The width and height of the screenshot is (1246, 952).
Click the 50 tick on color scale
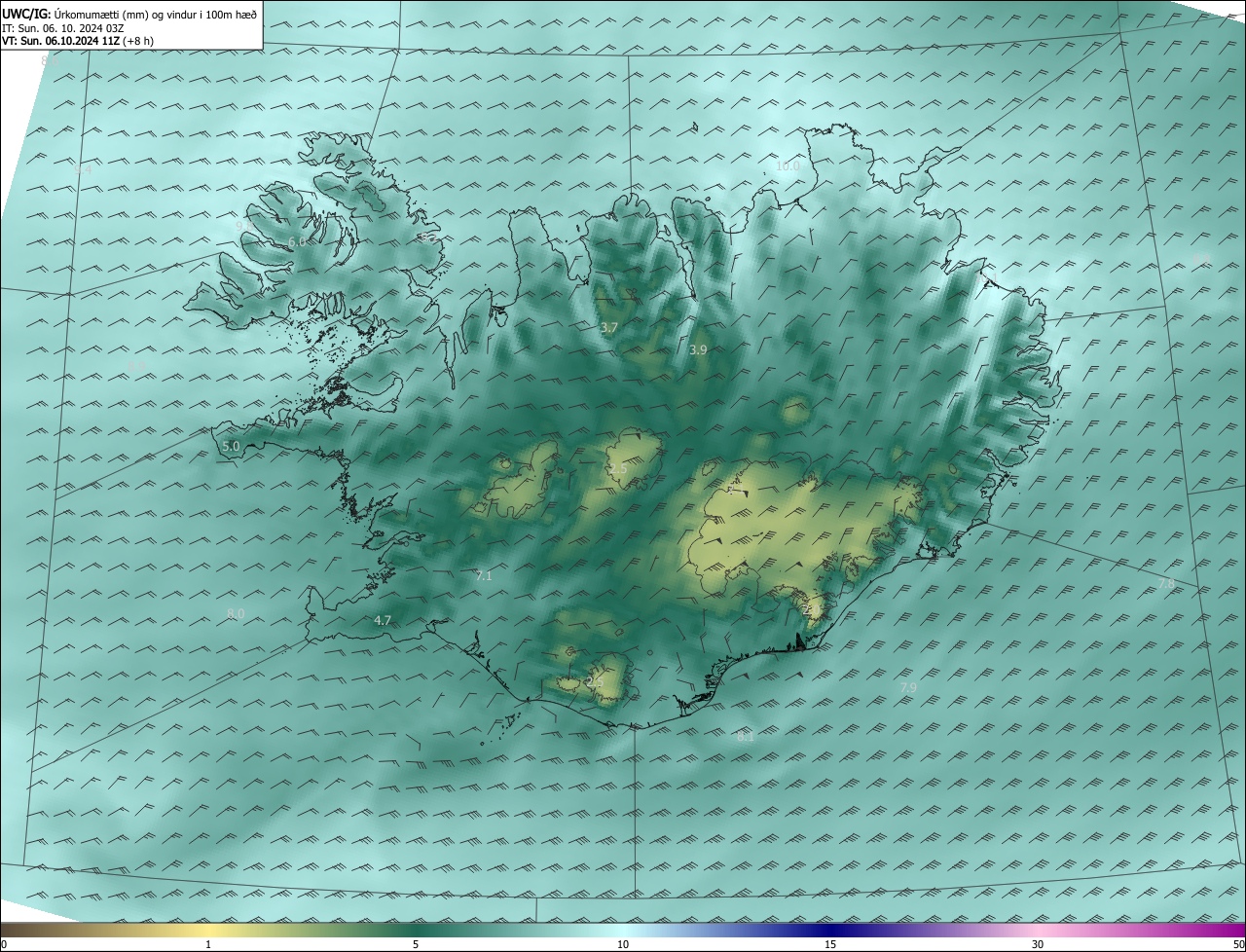pos(1238,944)
